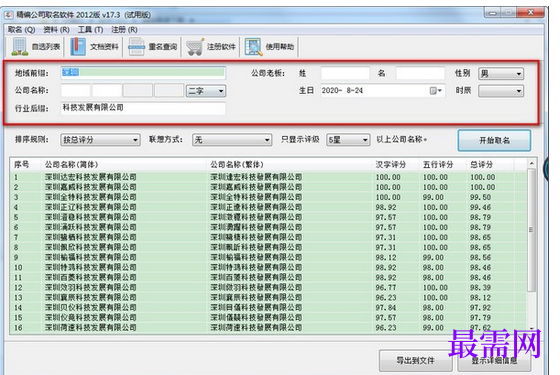Click the 98.12 汉字评分 value in row 9
560x375 pixels.
pos(386,258)
